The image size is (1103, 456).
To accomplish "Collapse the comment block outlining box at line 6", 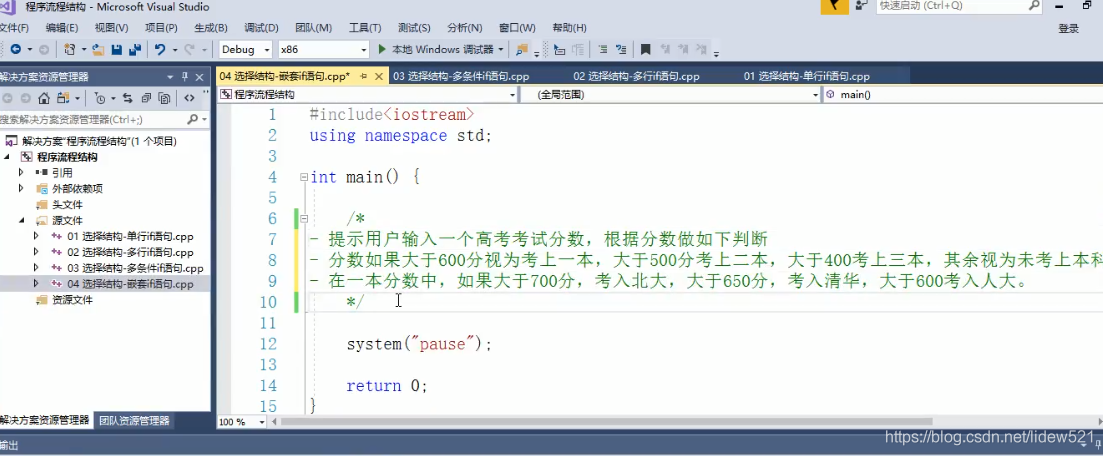I will [304, 219].
